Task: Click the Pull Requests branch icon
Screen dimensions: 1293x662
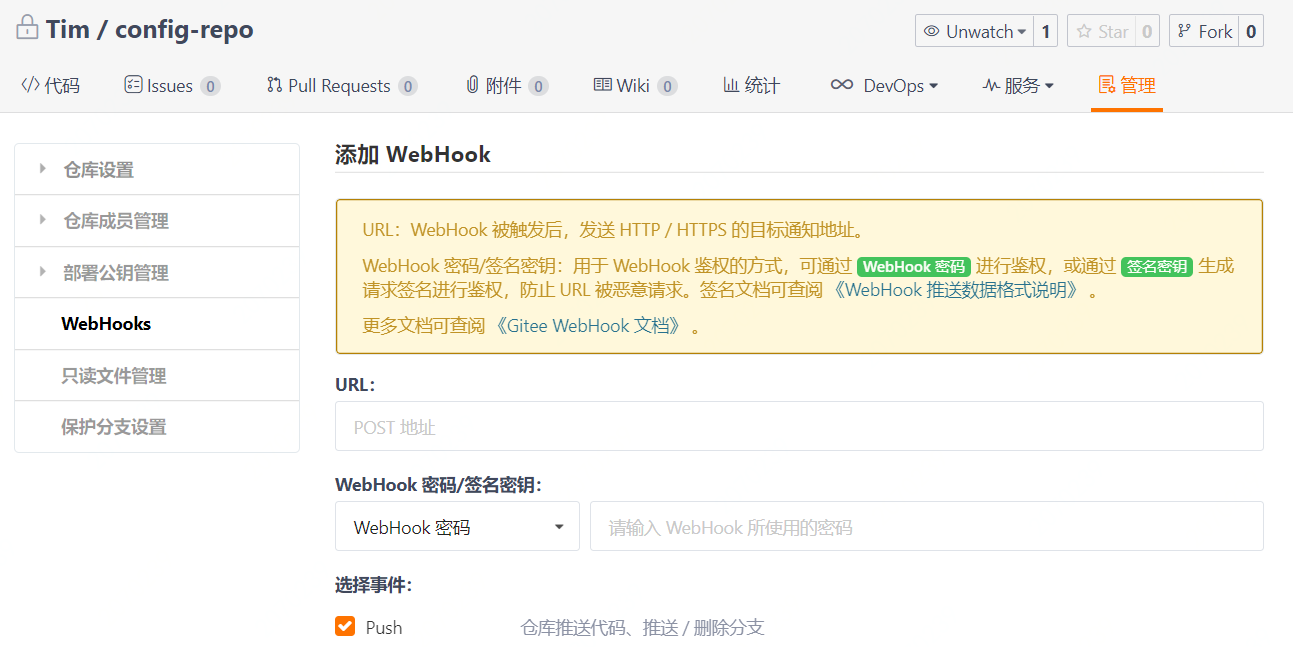Action: [x=274, y=85]
